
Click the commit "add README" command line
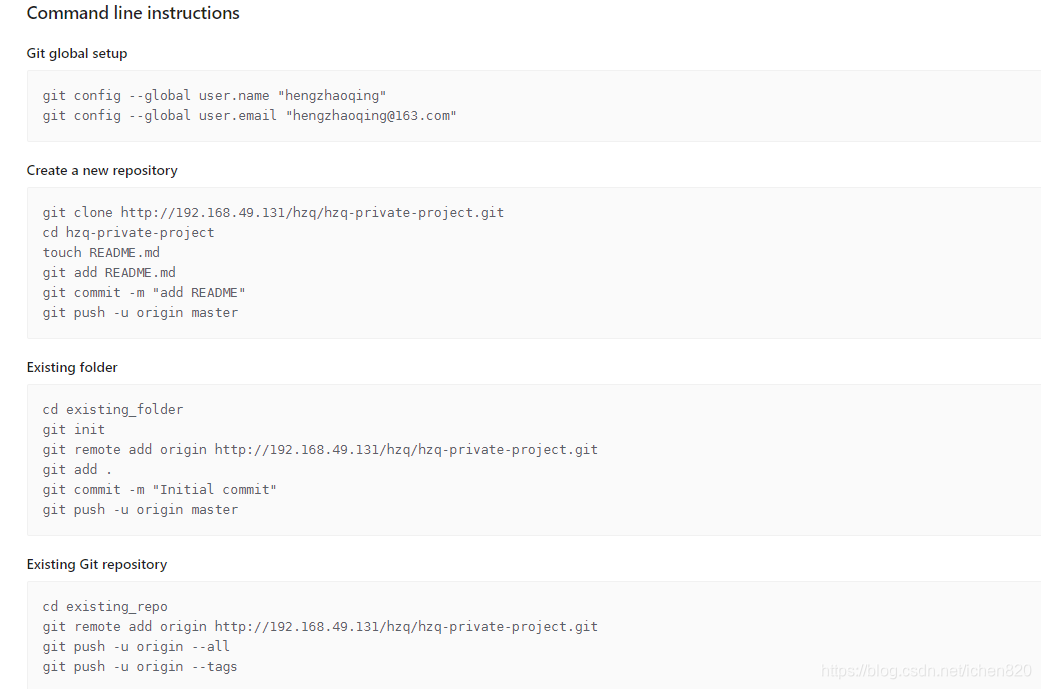point(144,293)
